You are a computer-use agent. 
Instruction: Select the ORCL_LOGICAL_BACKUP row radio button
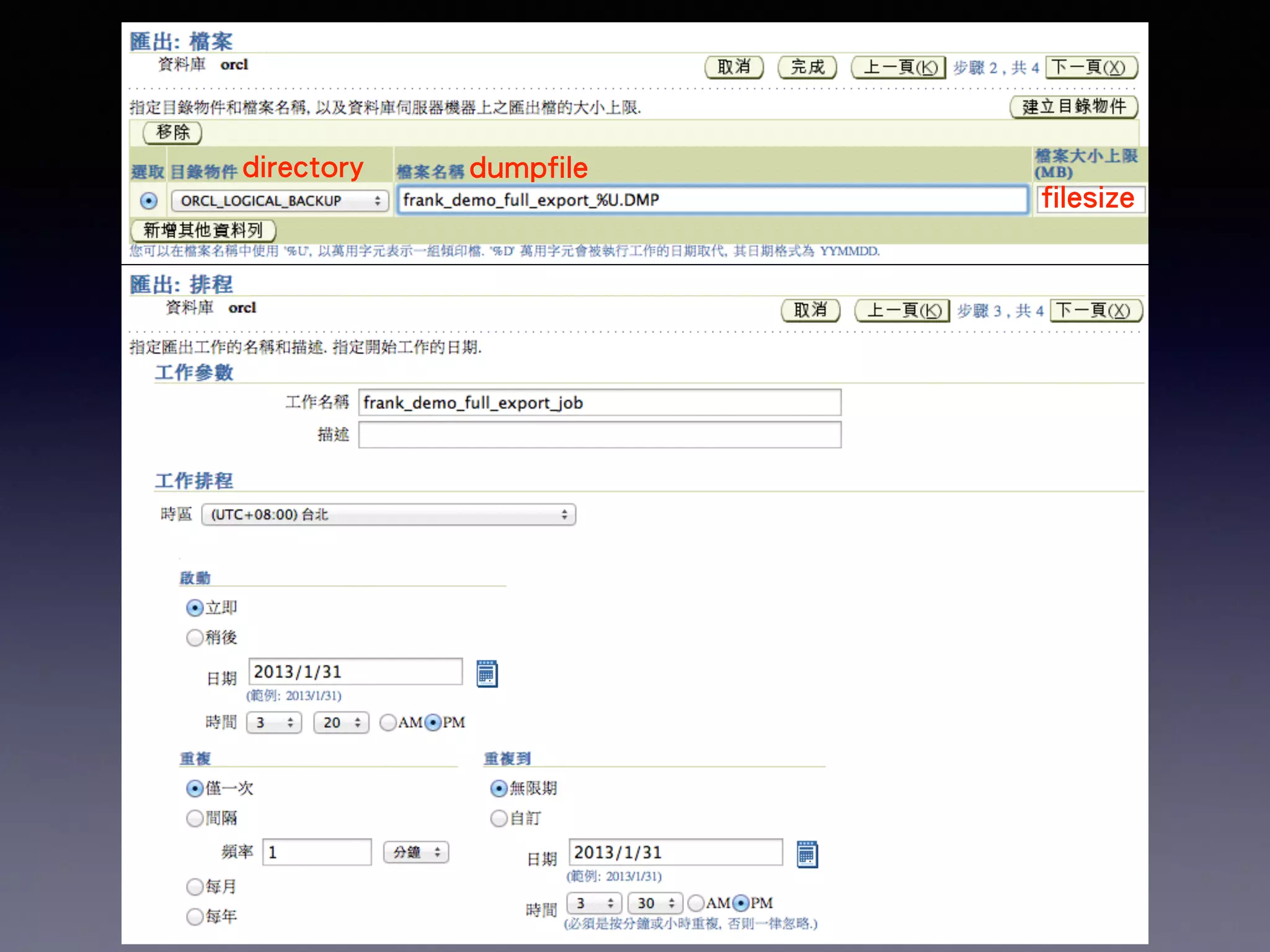click(x=149, y=201)
